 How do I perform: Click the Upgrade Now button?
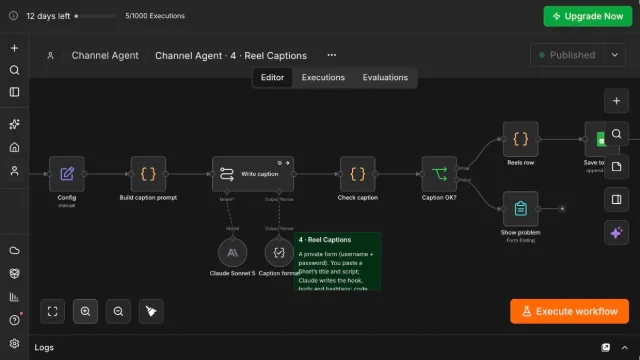[588, 16]
